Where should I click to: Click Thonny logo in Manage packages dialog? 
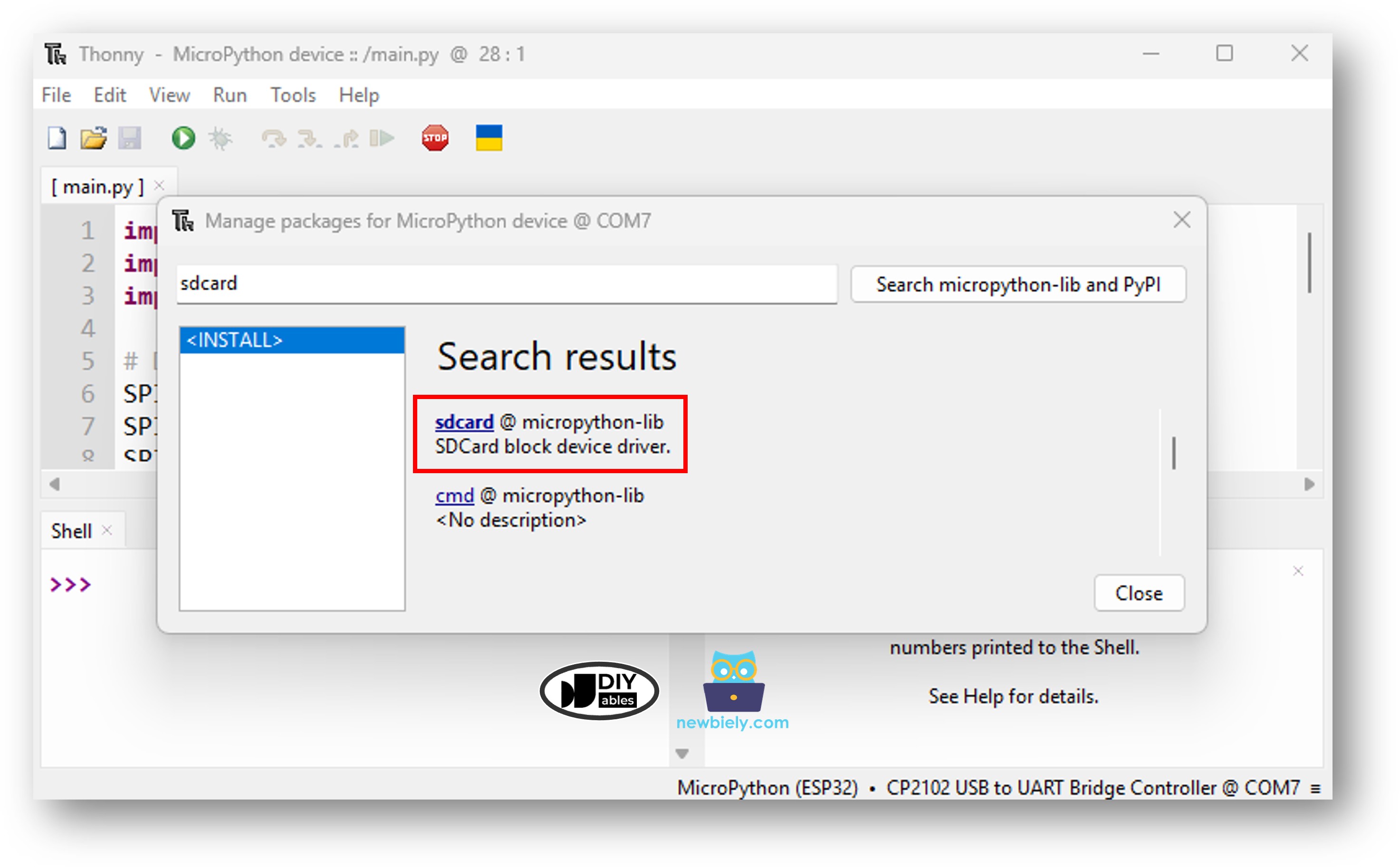pyautogui.click(x=183, y=221)
